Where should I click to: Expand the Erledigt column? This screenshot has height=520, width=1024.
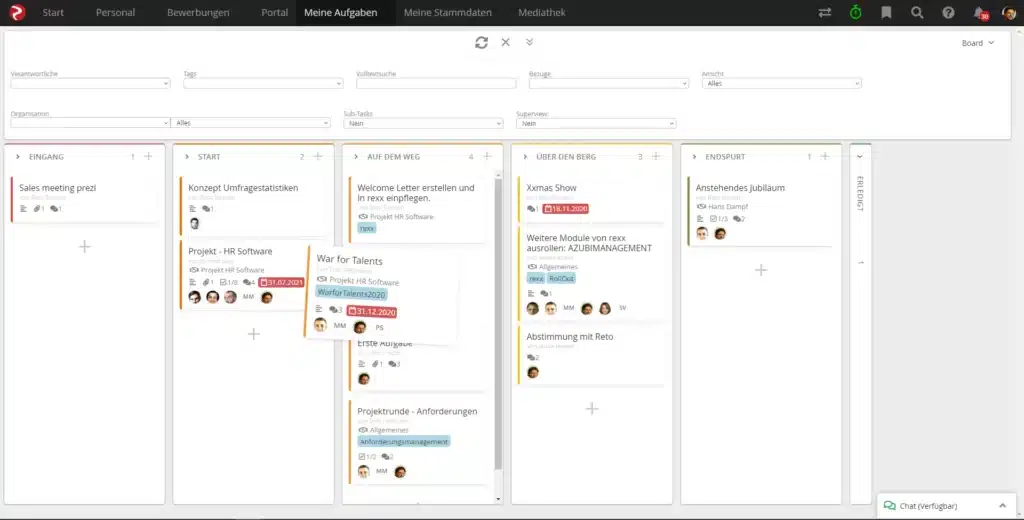[x=860, y=156]
